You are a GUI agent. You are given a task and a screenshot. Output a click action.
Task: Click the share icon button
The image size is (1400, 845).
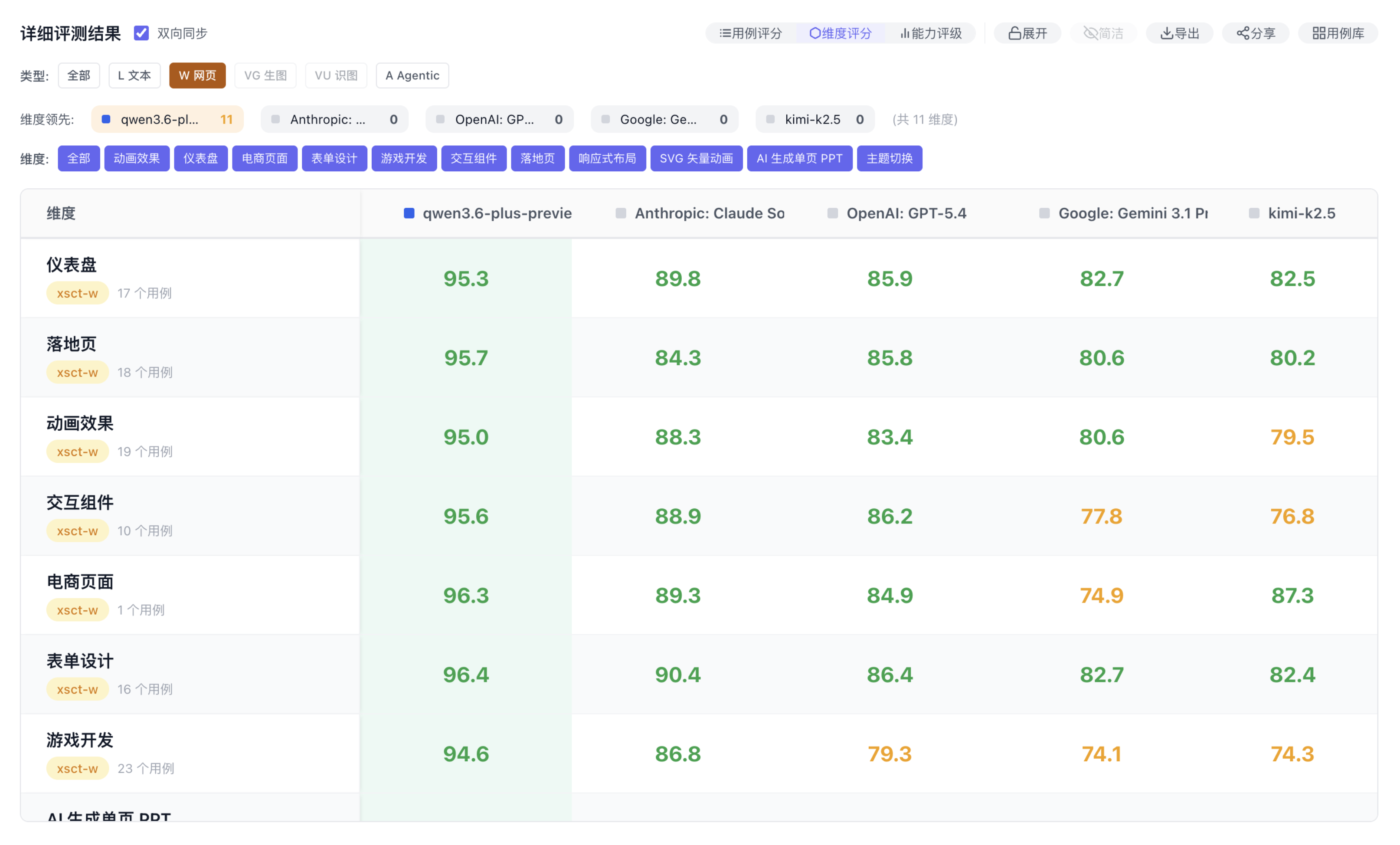pos(1243,33)
